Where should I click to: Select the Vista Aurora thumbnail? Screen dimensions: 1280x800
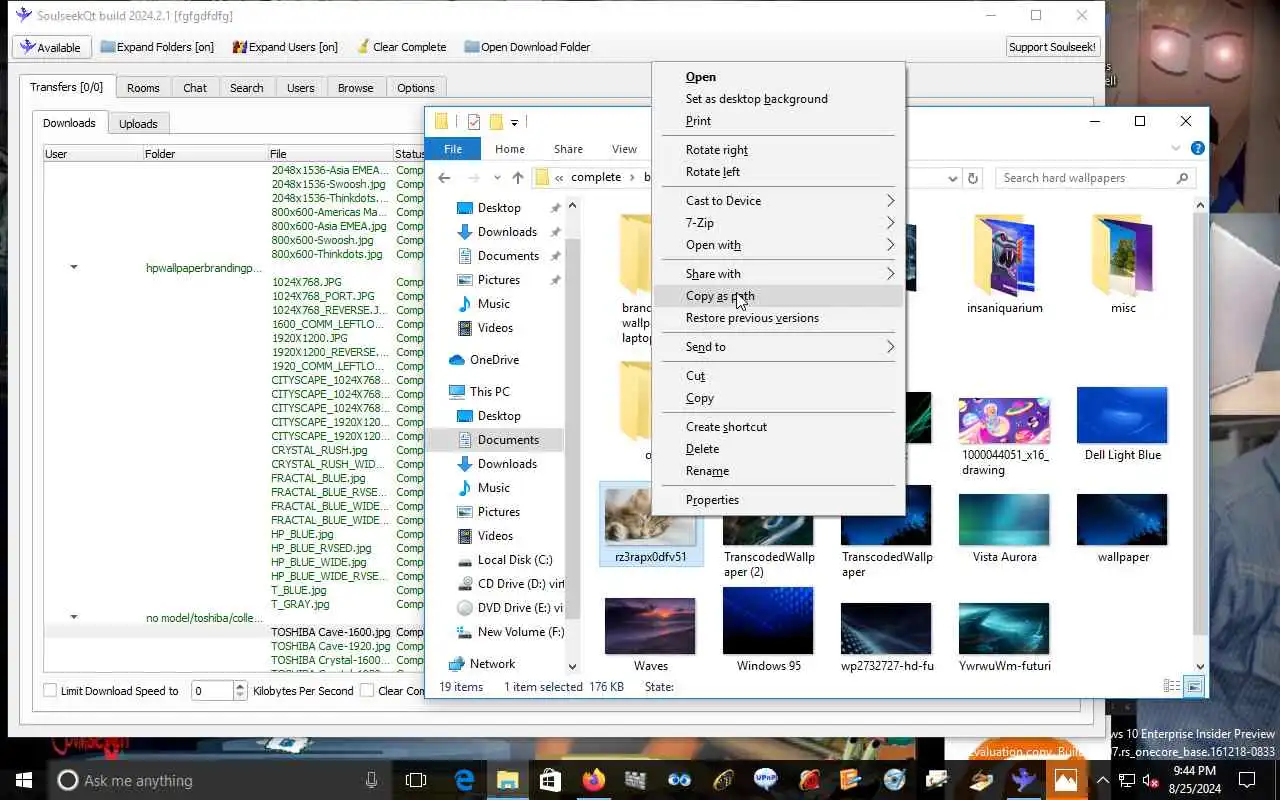click(1004, 528)
